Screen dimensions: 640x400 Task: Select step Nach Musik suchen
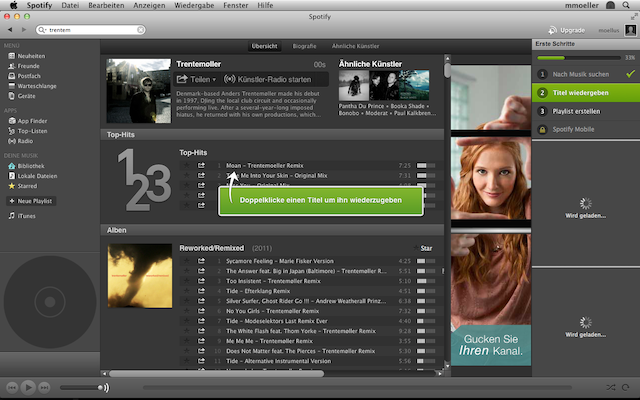(x=586, y=74)
